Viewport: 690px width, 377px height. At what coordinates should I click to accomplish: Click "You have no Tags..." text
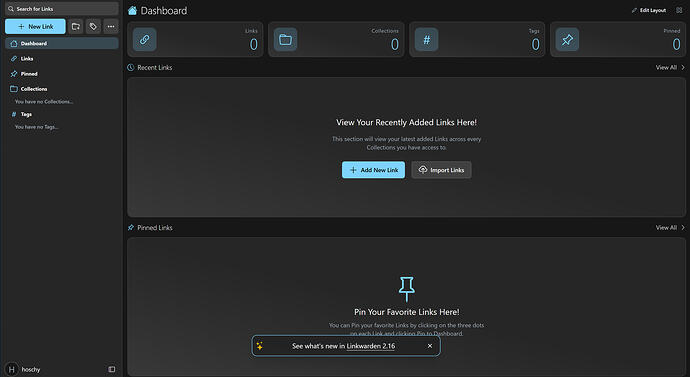37,127
